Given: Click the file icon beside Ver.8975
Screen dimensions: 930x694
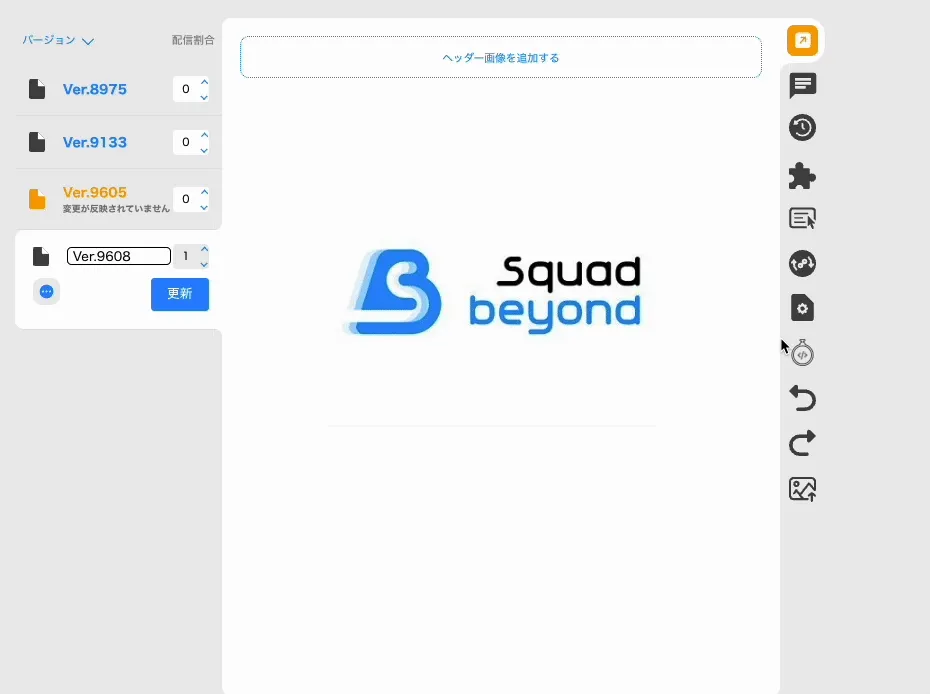Looking at the screenshot, I should 37,89.
